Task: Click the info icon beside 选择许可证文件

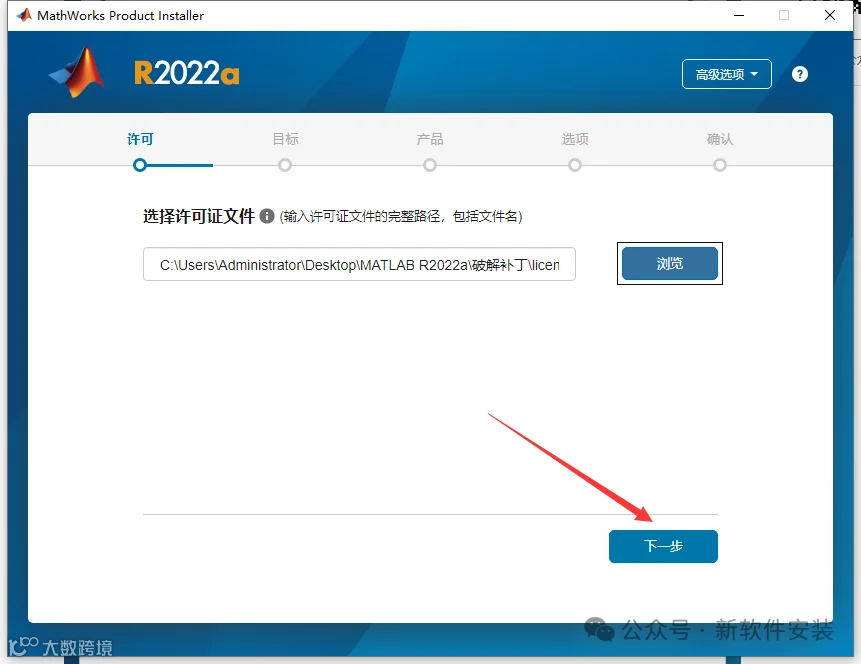Action: (267, 216)
